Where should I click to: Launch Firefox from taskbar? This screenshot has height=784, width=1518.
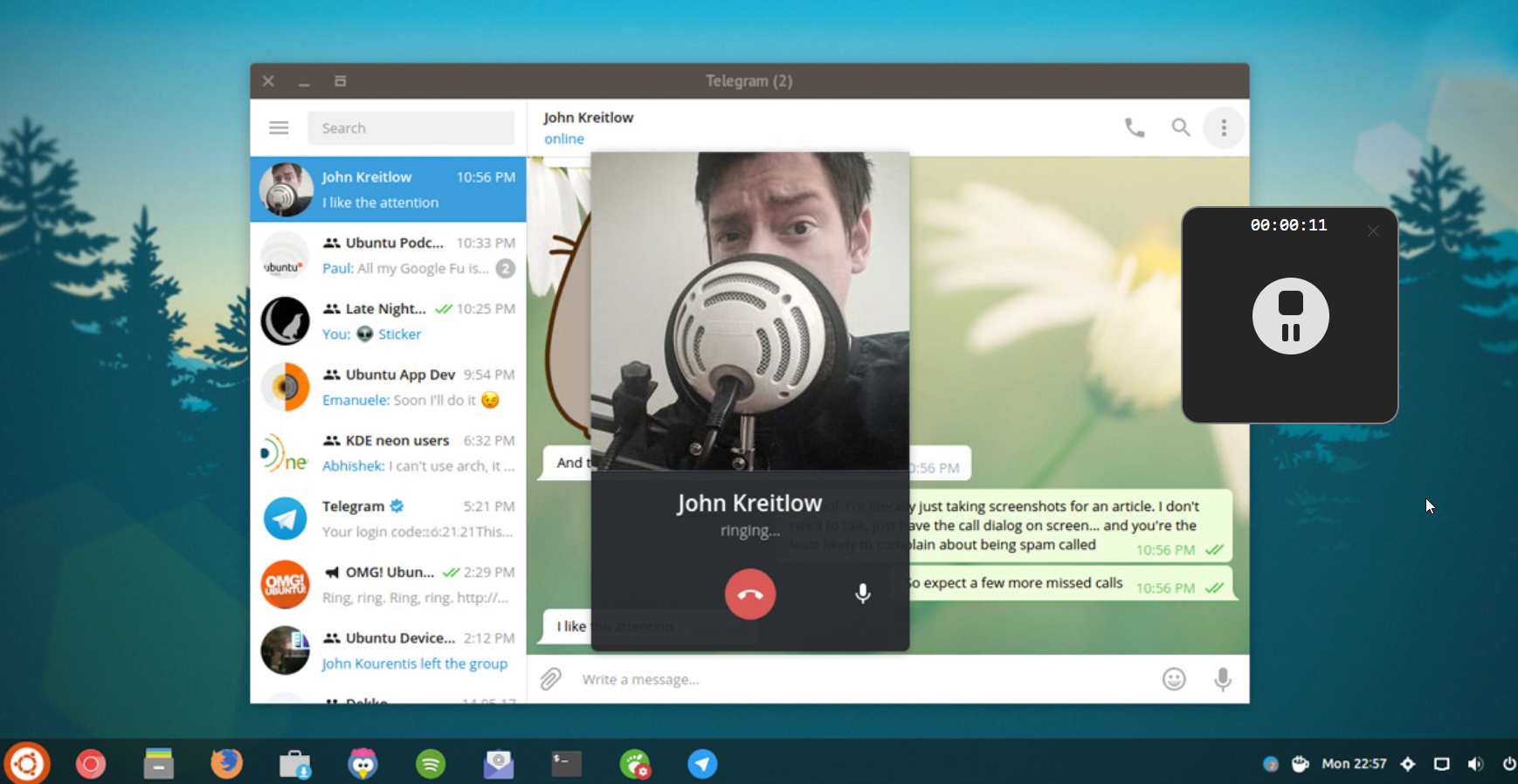[227, 764]
